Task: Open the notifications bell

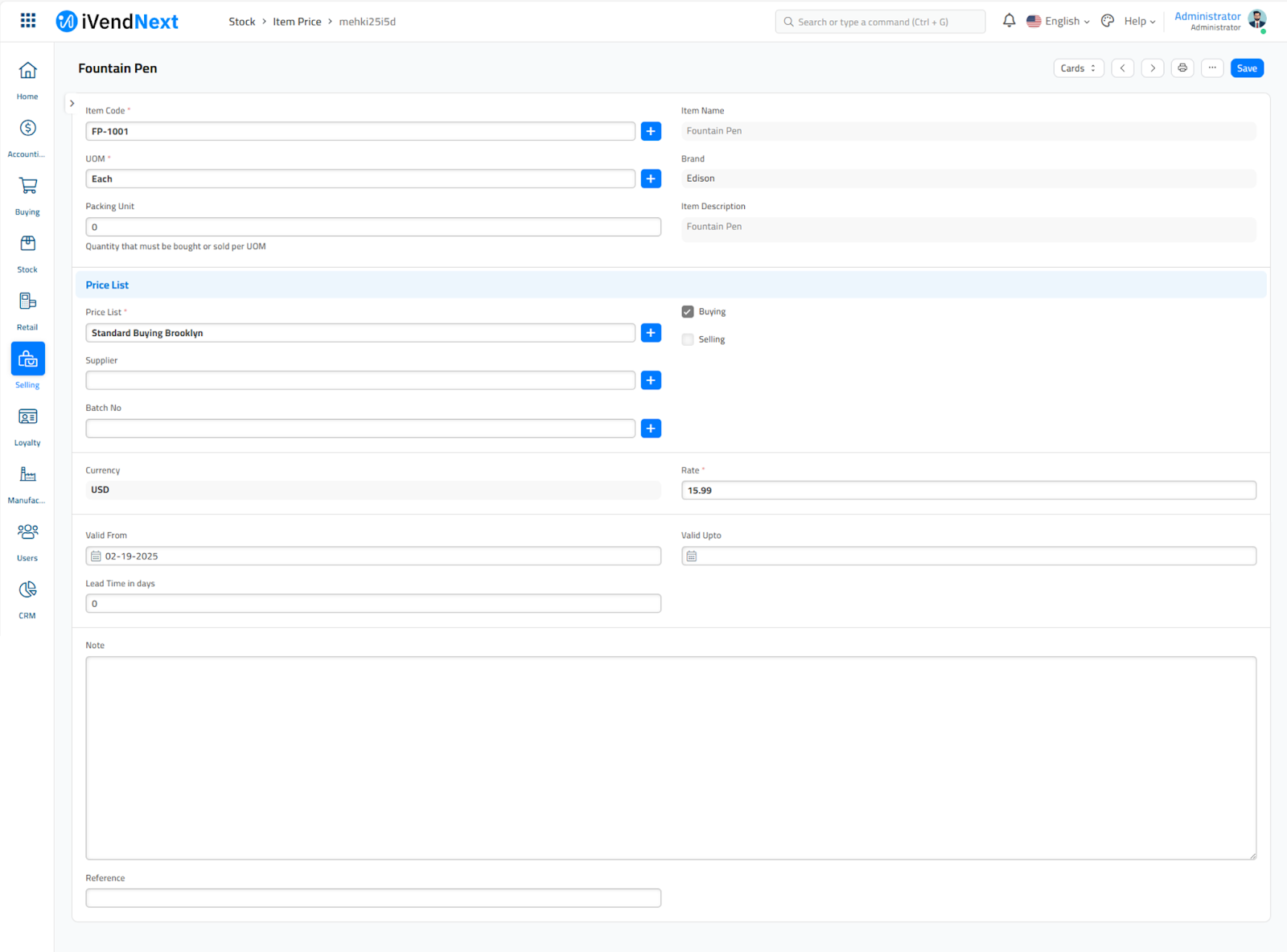Action: tap(1009, 21)
